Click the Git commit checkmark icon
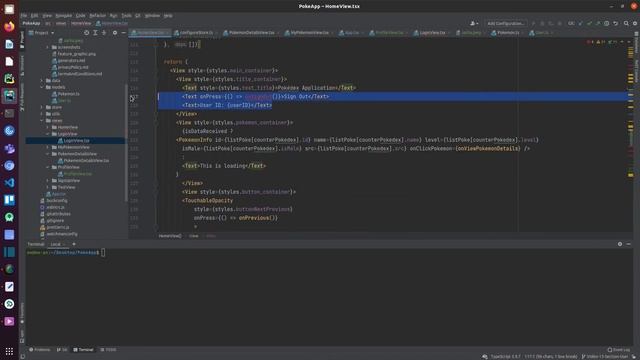Screen dimensions: 640x360 click(x=589, y=24)
